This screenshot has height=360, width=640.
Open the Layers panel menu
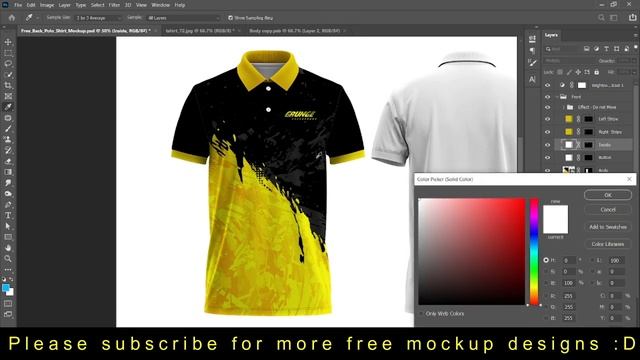click(635, 36)
